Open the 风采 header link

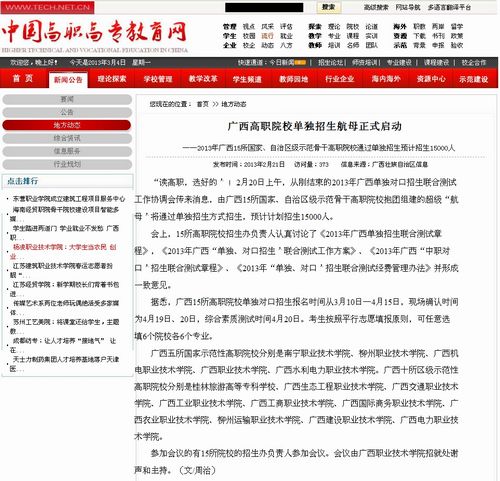(x=267, y=27)
